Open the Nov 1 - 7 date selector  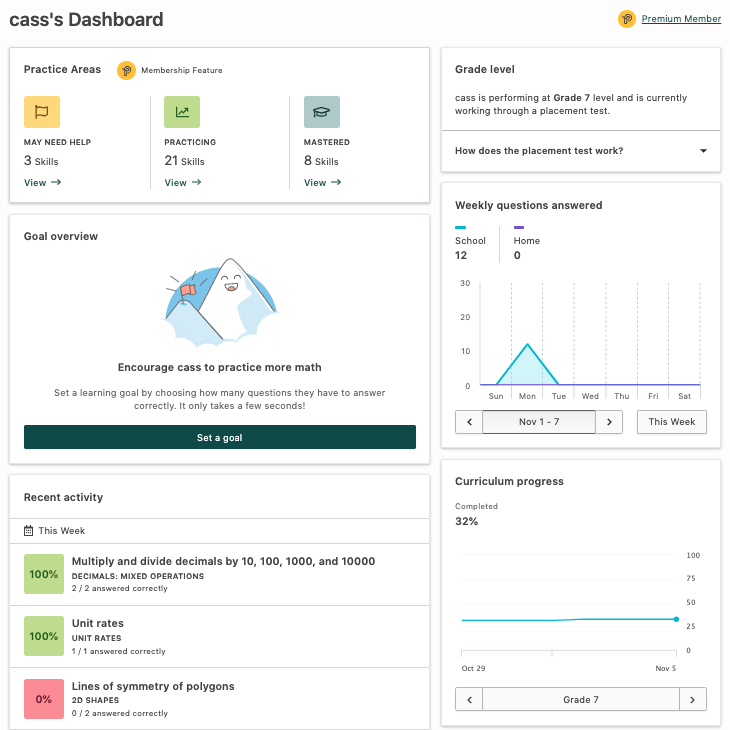[x=539, y=422]
